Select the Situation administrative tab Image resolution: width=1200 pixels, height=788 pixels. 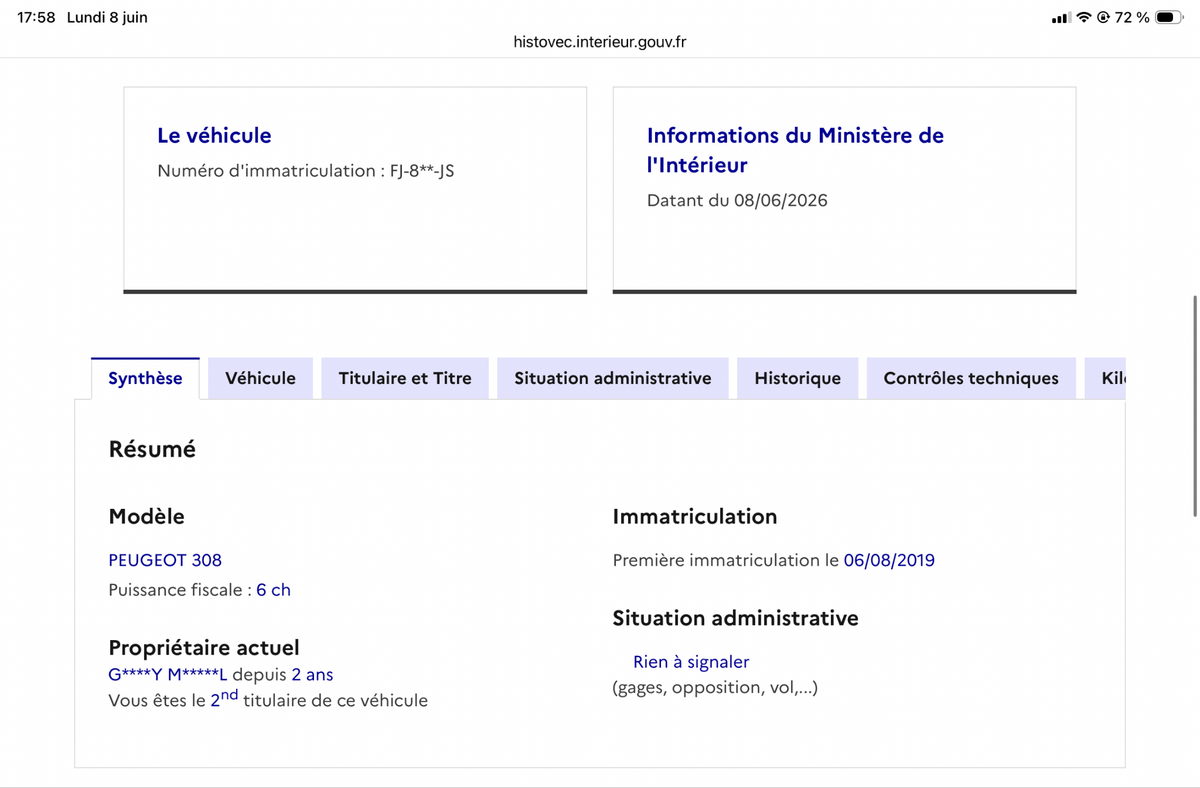coord(613,378)
